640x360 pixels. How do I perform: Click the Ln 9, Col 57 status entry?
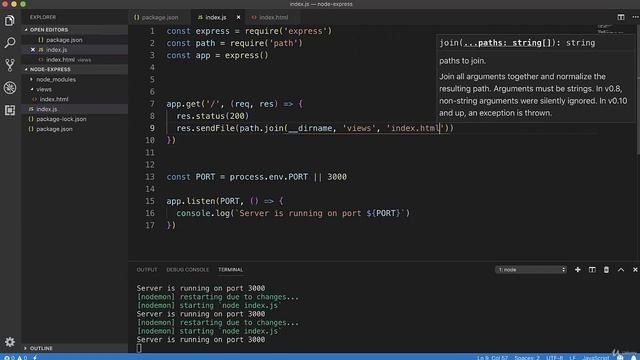[x=493, y=358]
